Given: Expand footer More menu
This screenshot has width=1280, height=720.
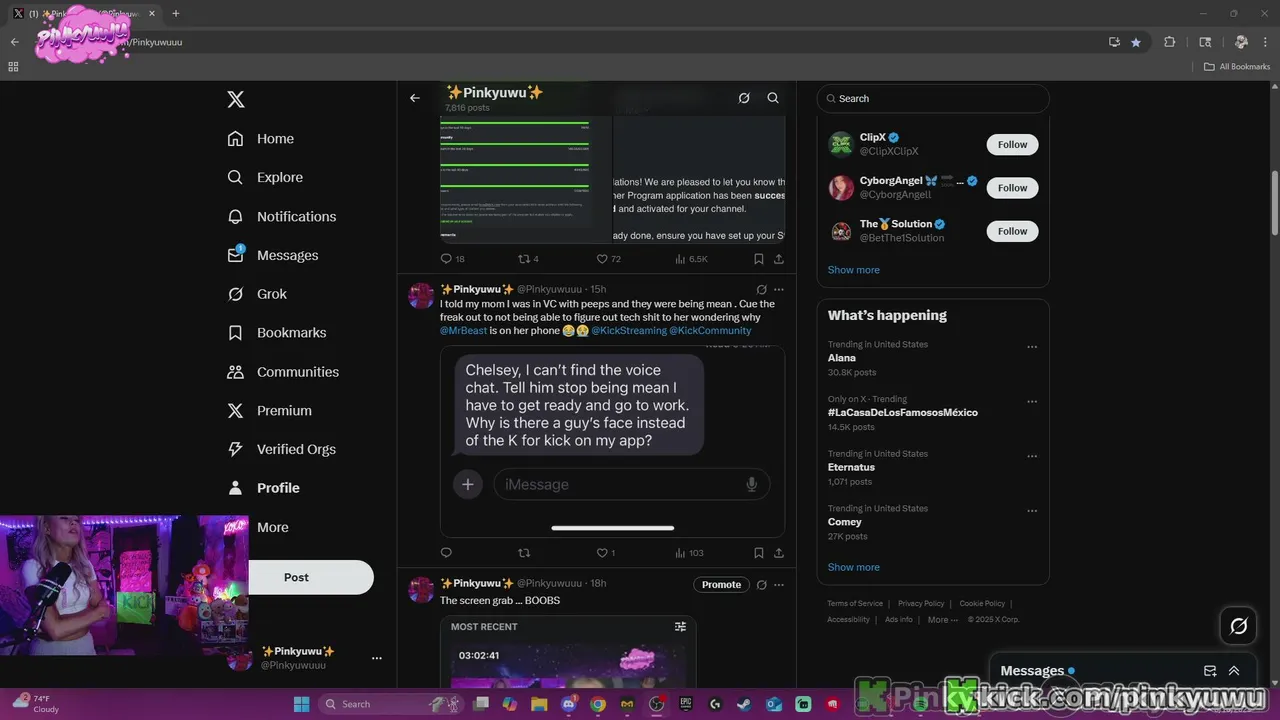Looking at the screenshot, I should [942, 620].
